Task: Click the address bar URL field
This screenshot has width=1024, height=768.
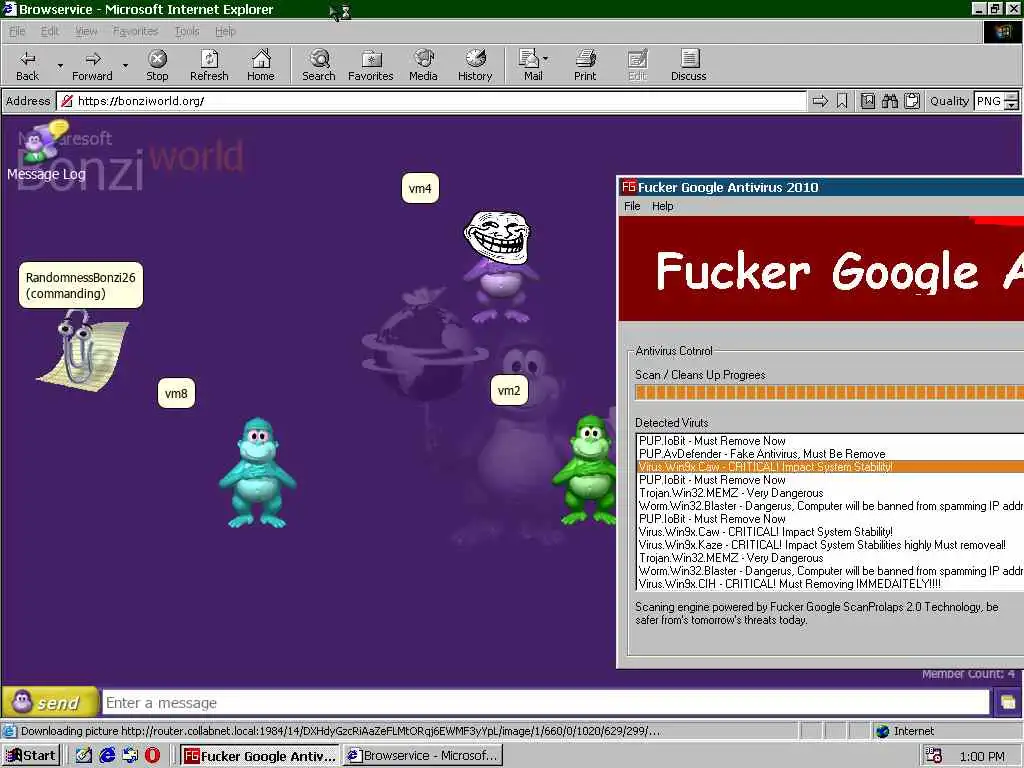Action: [433, 101]
